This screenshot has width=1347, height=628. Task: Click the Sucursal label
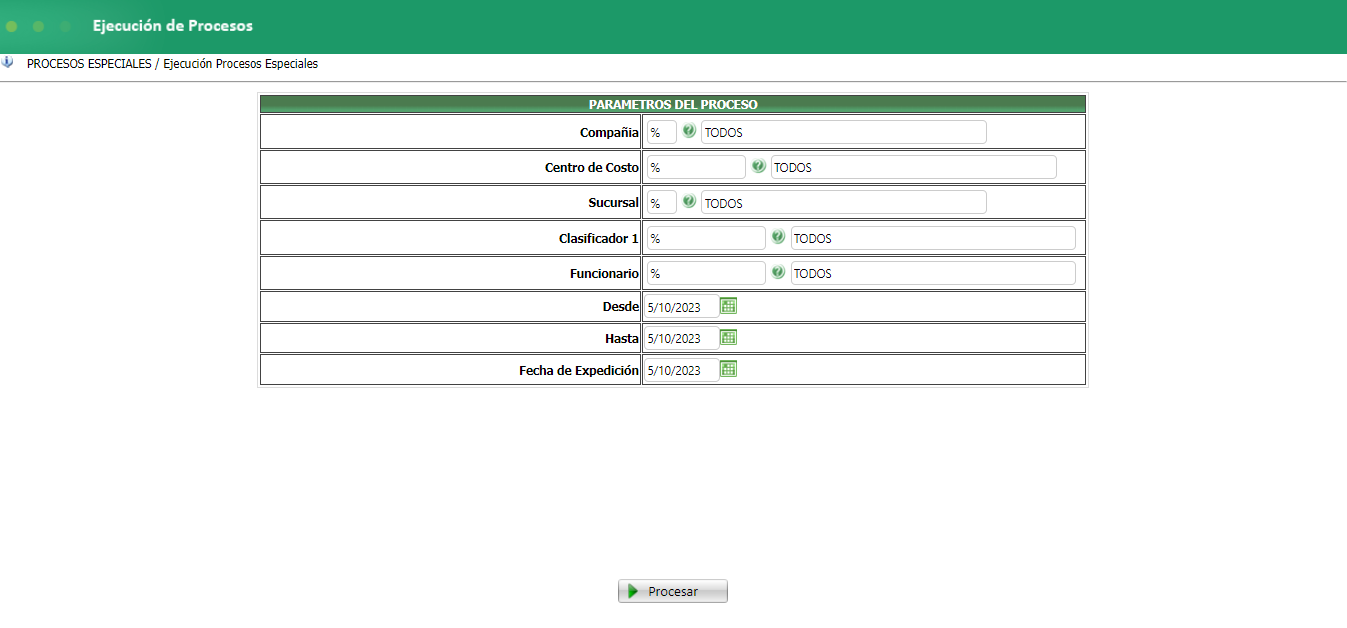pos(613,202)
